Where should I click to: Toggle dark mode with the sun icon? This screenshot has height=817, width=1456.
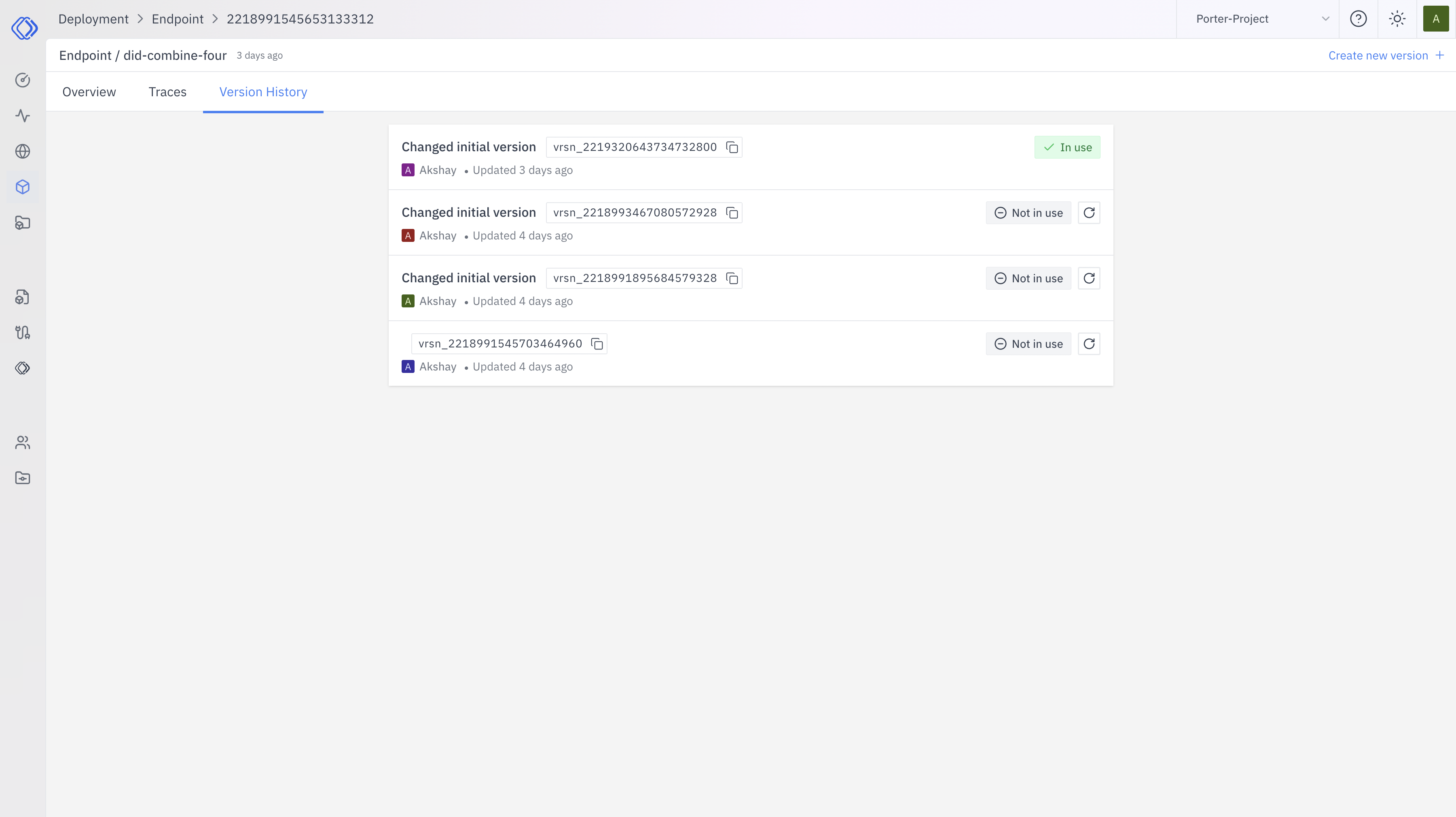(1397, 19)
